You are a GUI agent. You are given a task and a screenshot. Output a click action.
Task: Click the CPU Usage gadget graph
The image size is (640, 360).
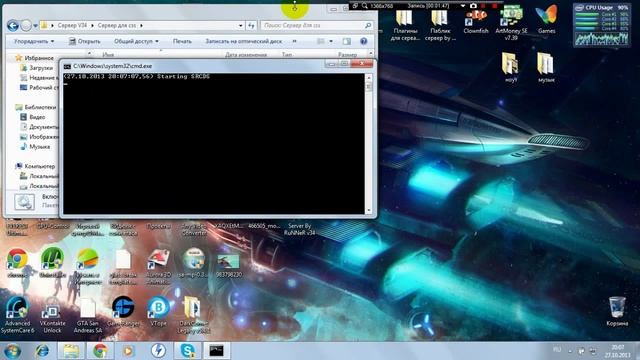602,39
